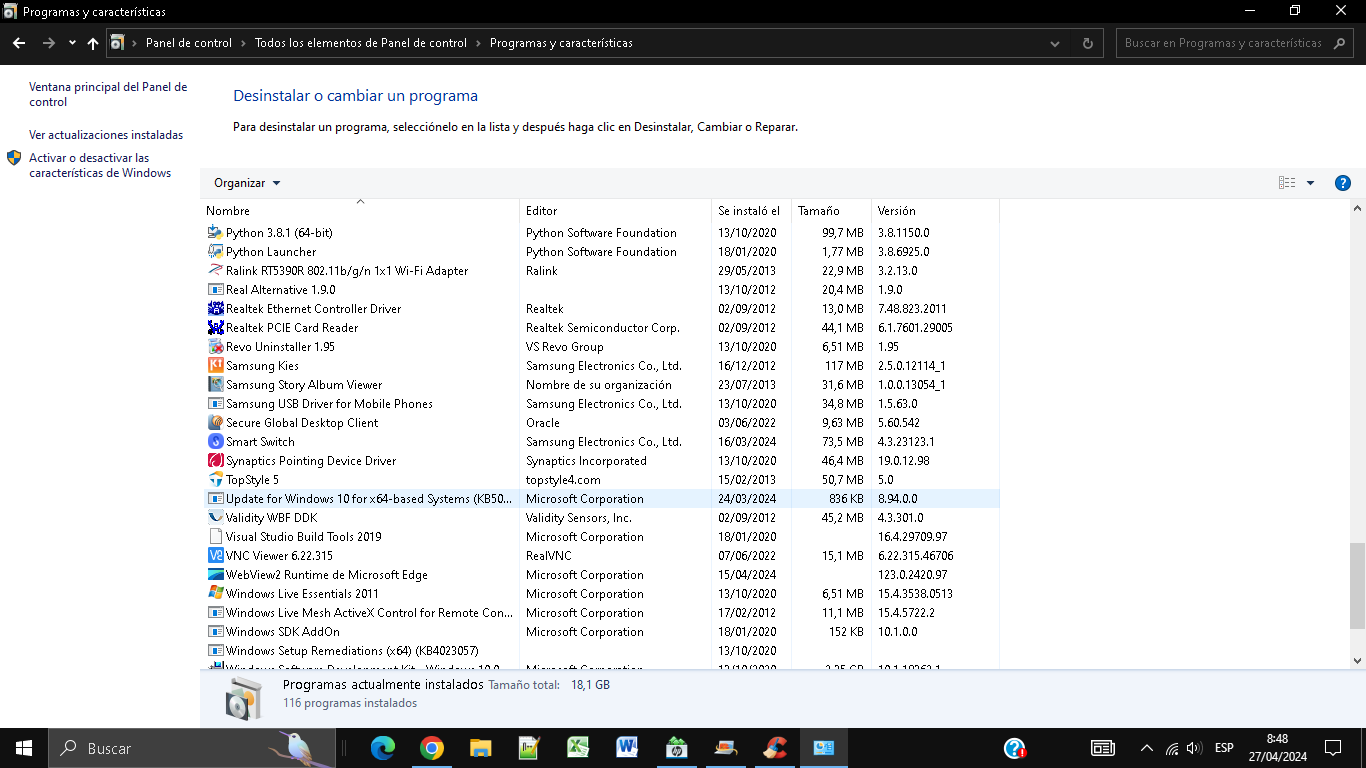Viewport: 1366px width, 768px height.
Task: Open Word from the taskbar
Action: point(627,748)
